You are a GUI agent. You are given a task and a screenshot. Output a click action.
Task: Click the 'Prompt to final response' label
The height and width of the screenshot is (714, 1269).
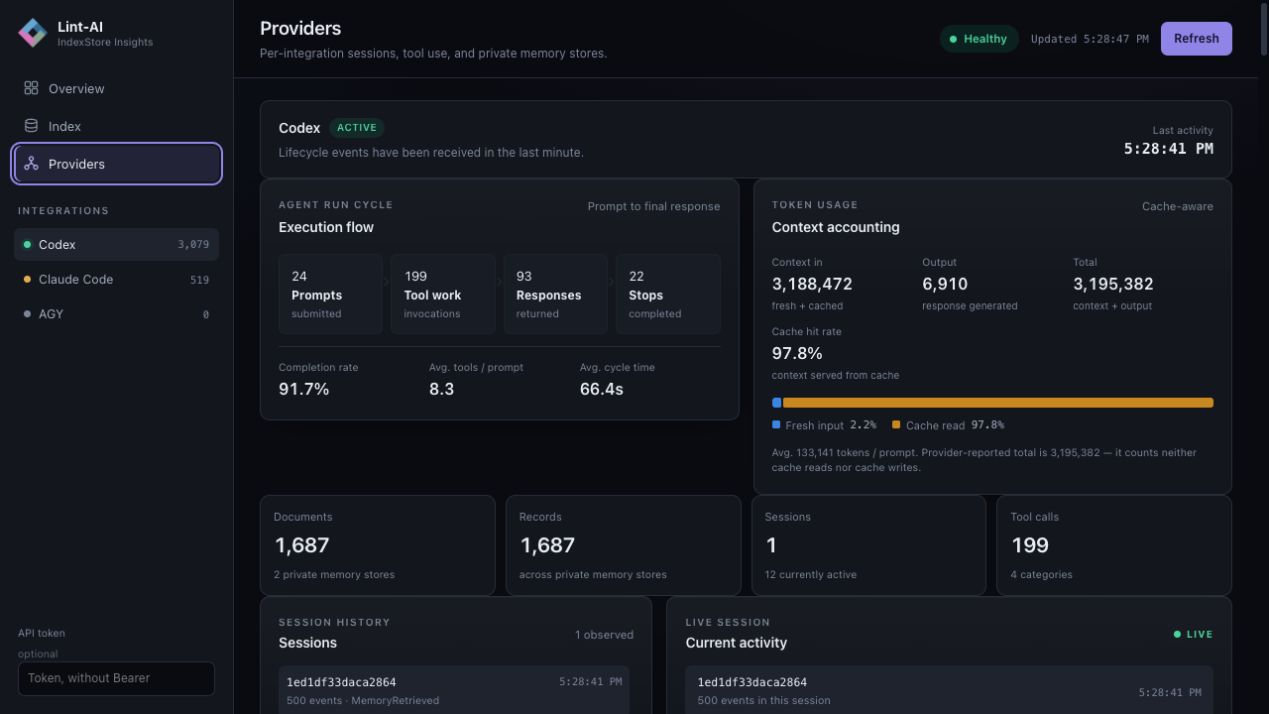coord(654,206)
